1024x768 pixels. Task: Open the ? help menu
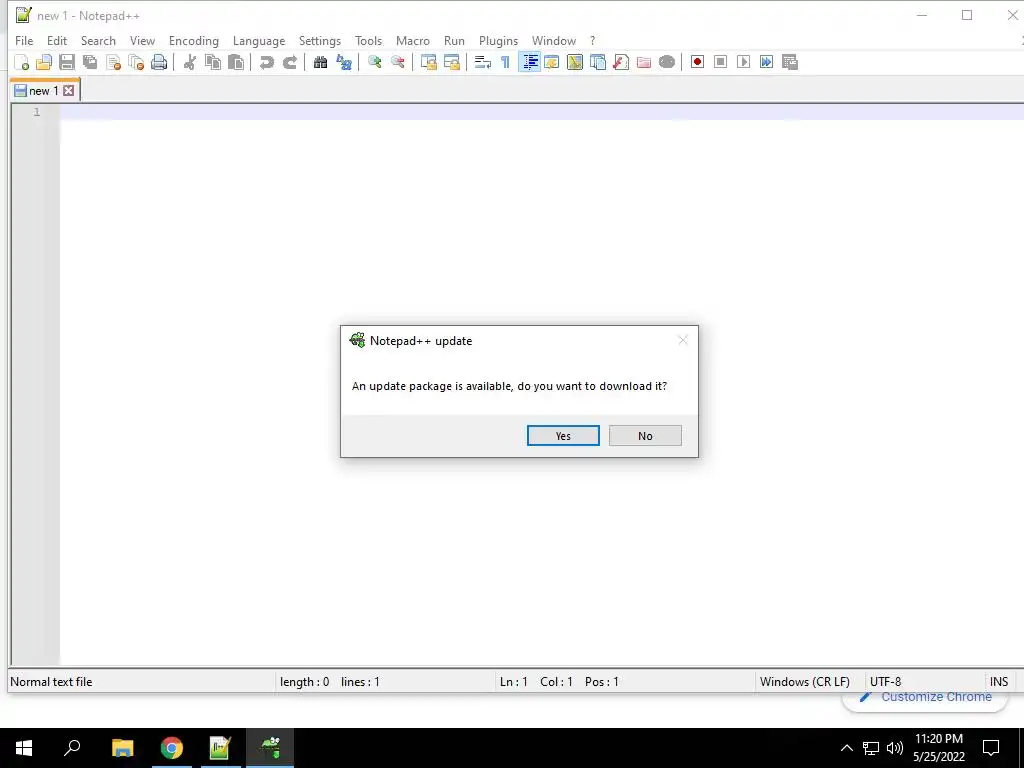pos(592,40)
